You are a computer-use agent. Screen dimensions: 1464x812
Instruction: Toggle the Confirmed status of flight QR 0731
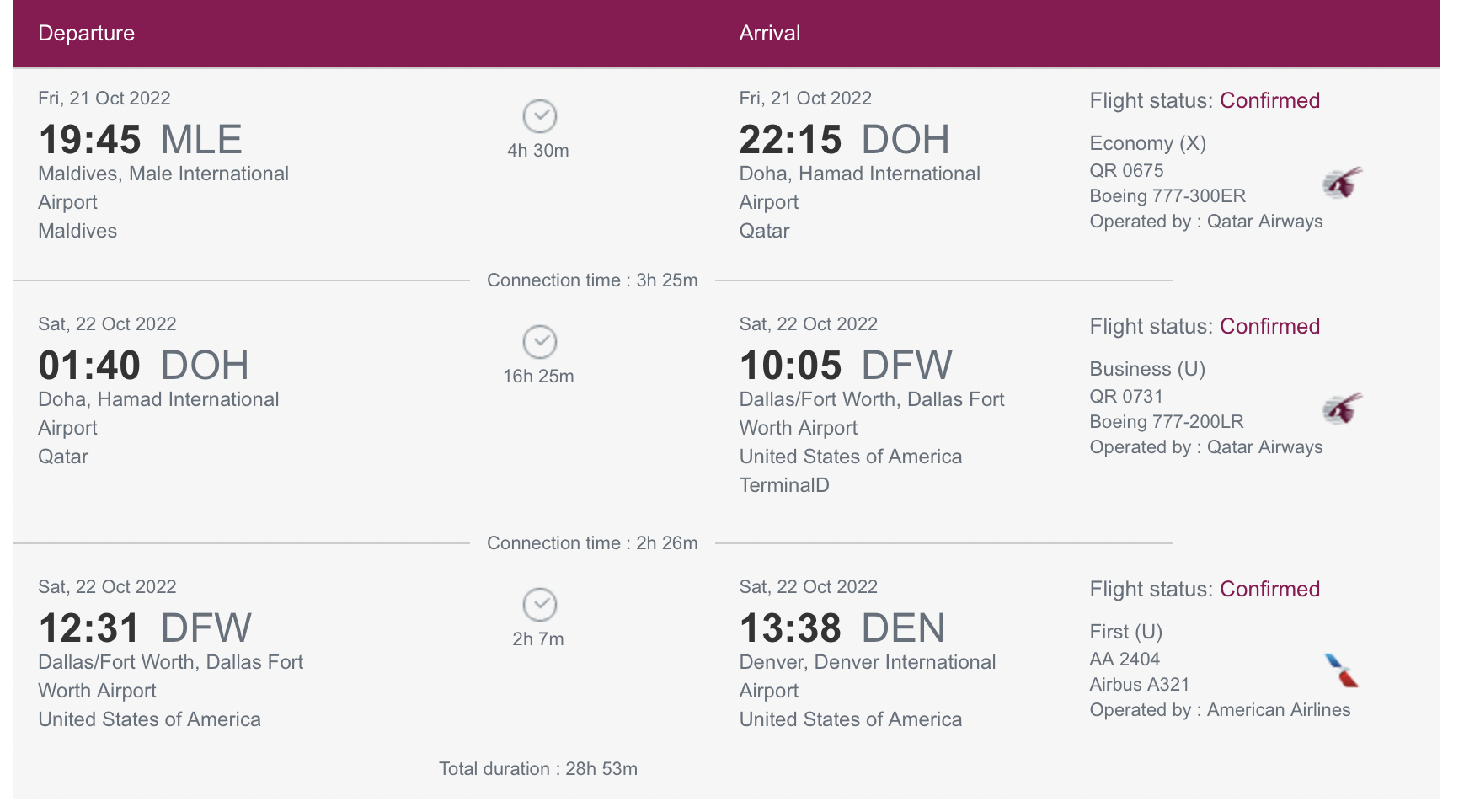(1269, 327)
